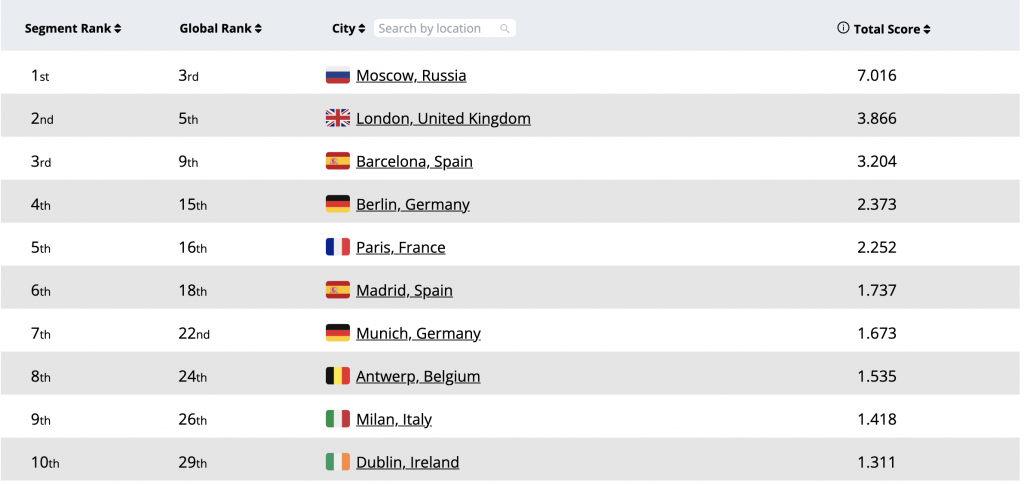Click the French flag icon beside Paris

pyautogui.click(x=338, y=248)
